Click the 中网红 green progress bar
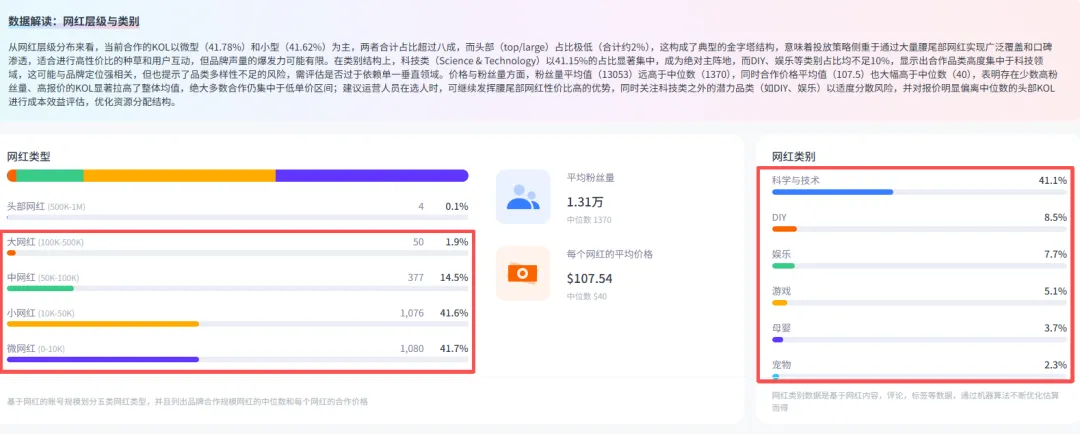This screenshot has height=434, width=1080. (40, 289)
